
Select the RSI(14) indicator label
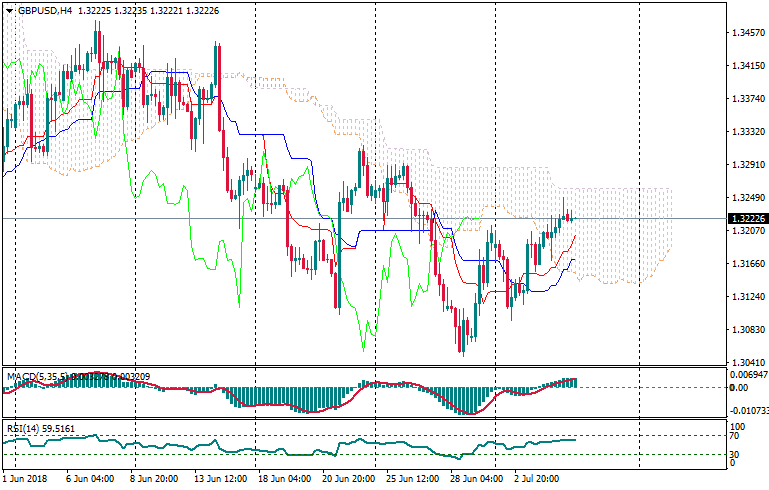pyautogui.click(x=22, y=428)
